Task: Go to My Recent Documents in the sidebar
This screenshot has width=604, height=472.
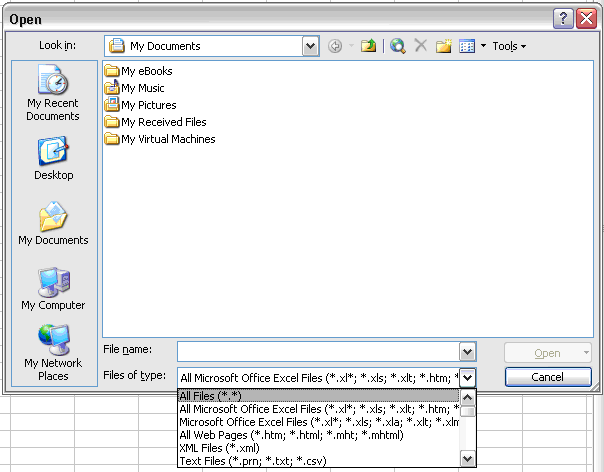Action: [x=53, y=93]
